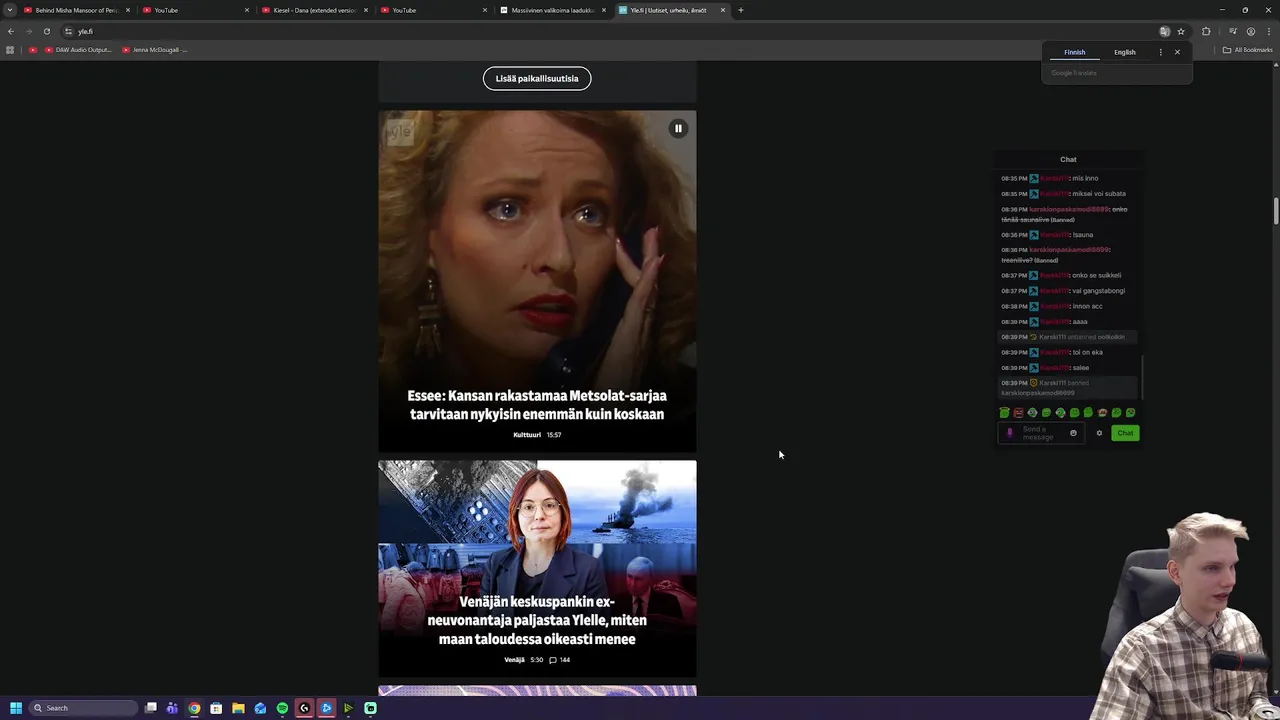Switch to the Behind Misha Mansoor tab
The width and height of the screenshot is (1280, 720).
pyautogui.click(x=78, y=10)
